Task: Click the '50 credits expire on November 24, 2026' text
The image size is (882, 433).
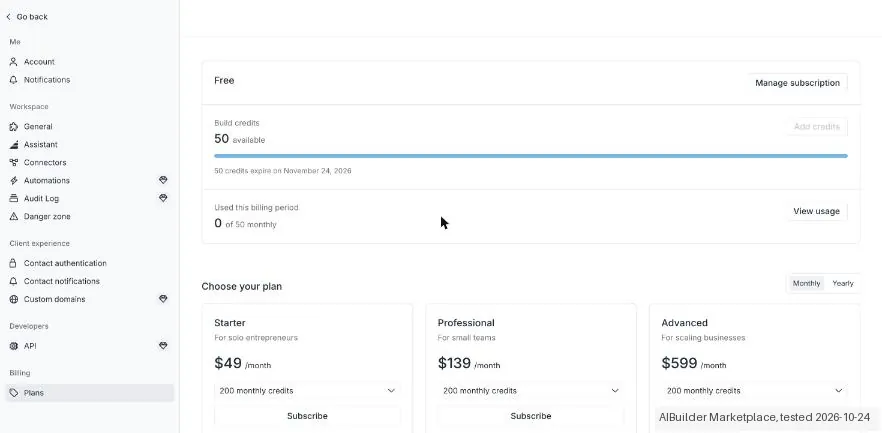Action: point(282,170)
